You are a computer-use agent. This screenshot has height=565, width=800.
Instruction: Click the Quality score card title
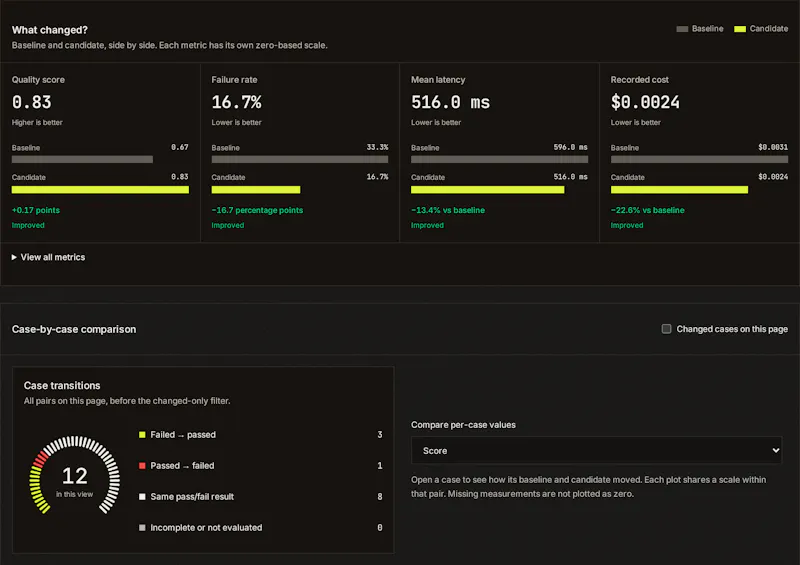point(38,80)
